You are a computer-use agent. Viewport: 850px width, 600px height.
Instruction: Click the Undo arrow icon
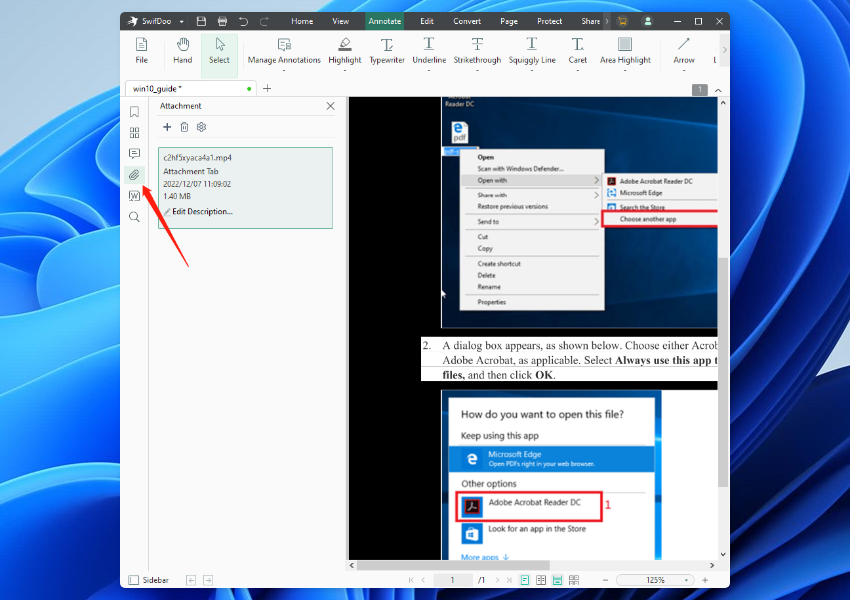click(x=243, y=21)
